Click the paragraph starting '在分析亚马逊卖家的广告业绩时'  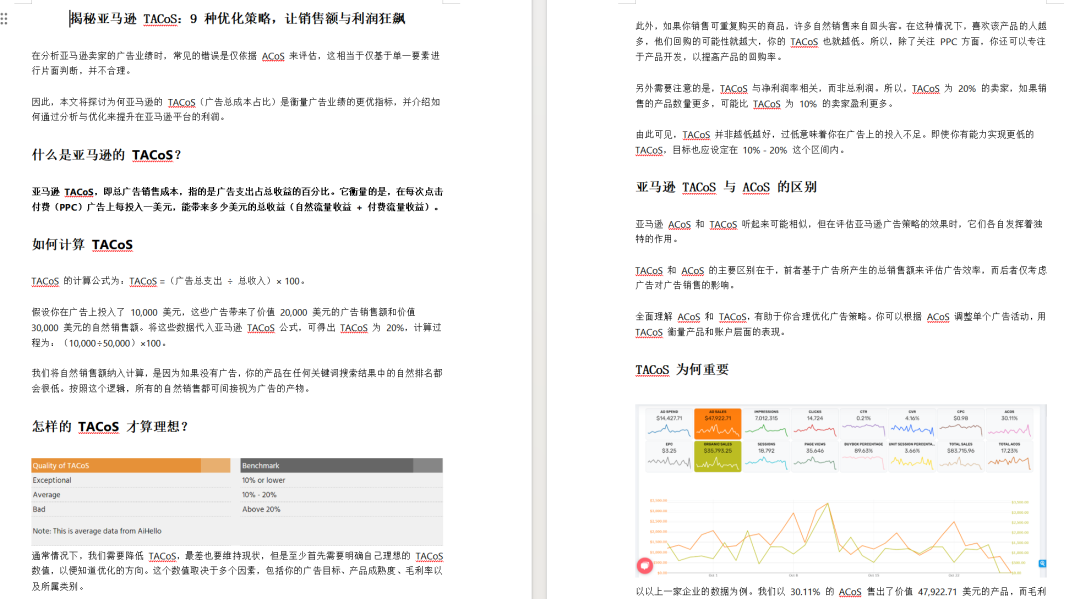click(236, 63)
